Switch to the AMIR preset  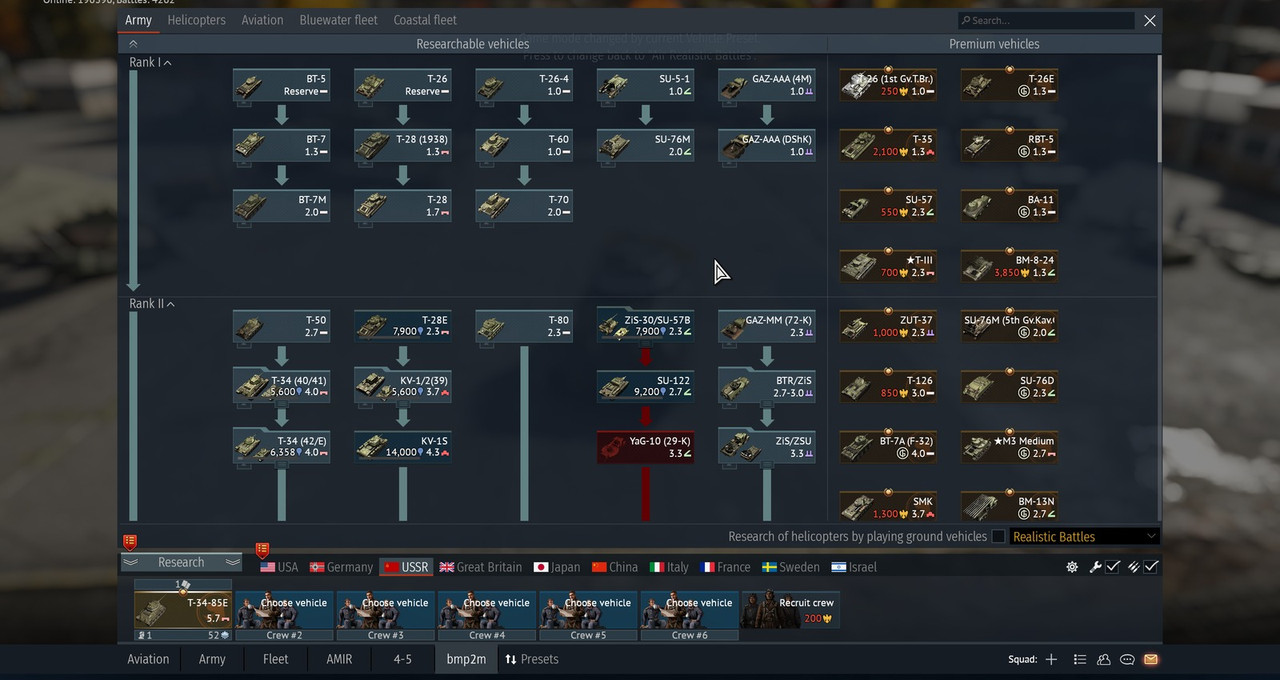click(x=339, y=659)
